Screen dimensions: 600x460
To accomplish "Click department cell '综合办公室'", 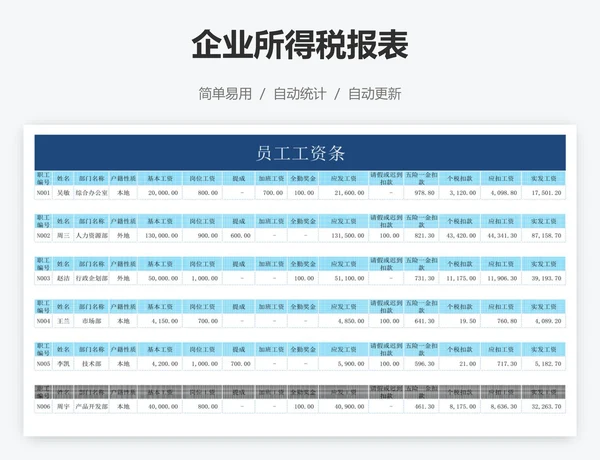I will [91, 193].
